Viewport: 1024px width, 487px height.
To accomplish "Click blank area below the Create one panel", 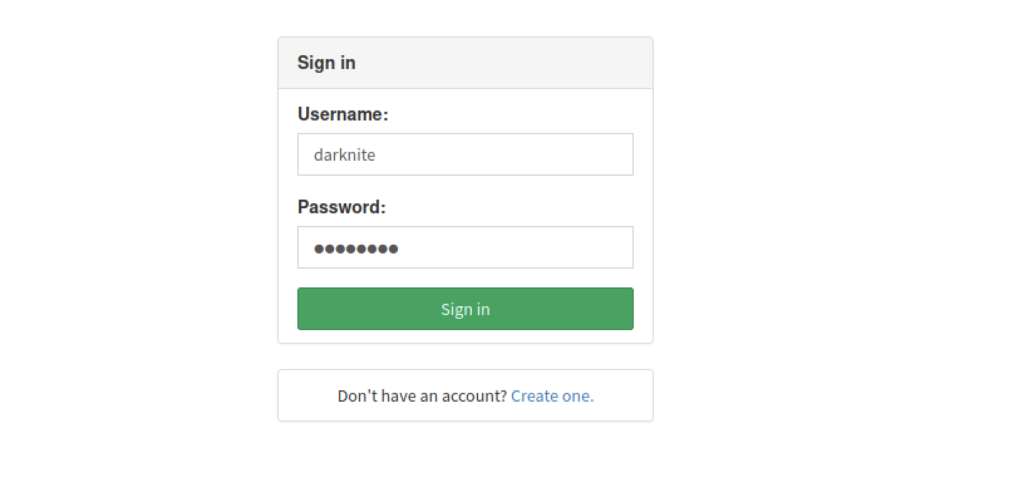I will click(x=465, y=455).
